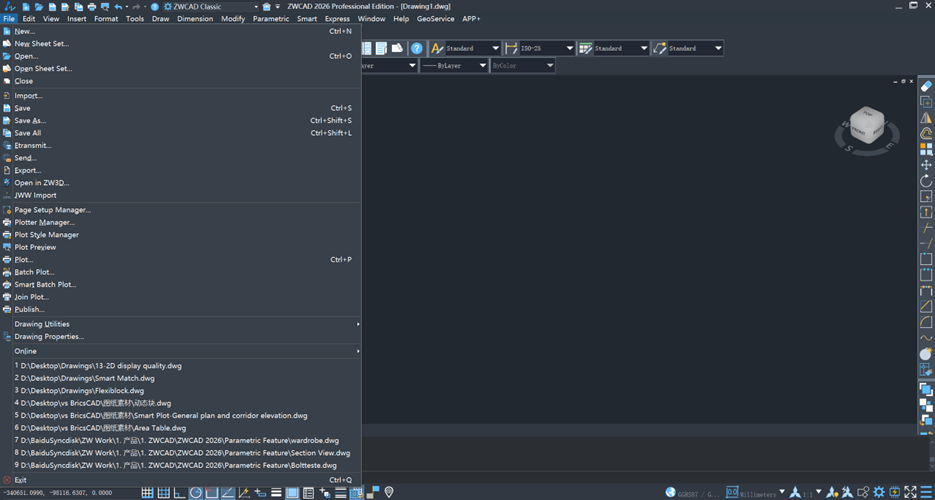The width and height of the screenshot is (935, 500).
Task: Click the Multileader Style icon in toolbar
Action: coord(659,48)
